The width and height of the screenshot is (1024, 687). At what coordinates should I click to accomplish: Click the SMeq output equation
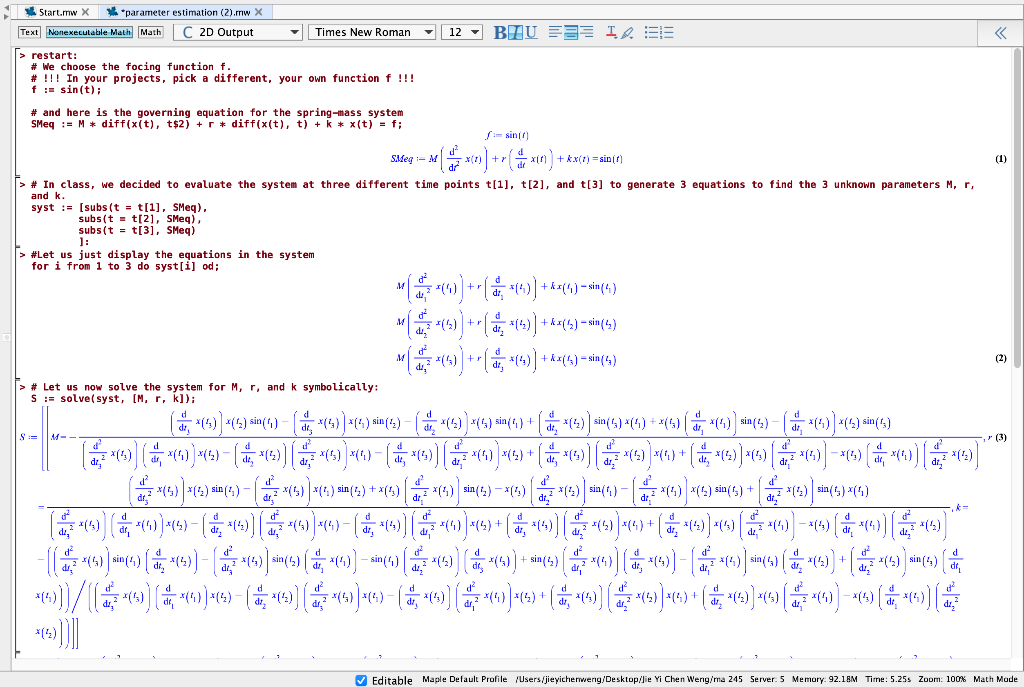(x=506, y=159)
